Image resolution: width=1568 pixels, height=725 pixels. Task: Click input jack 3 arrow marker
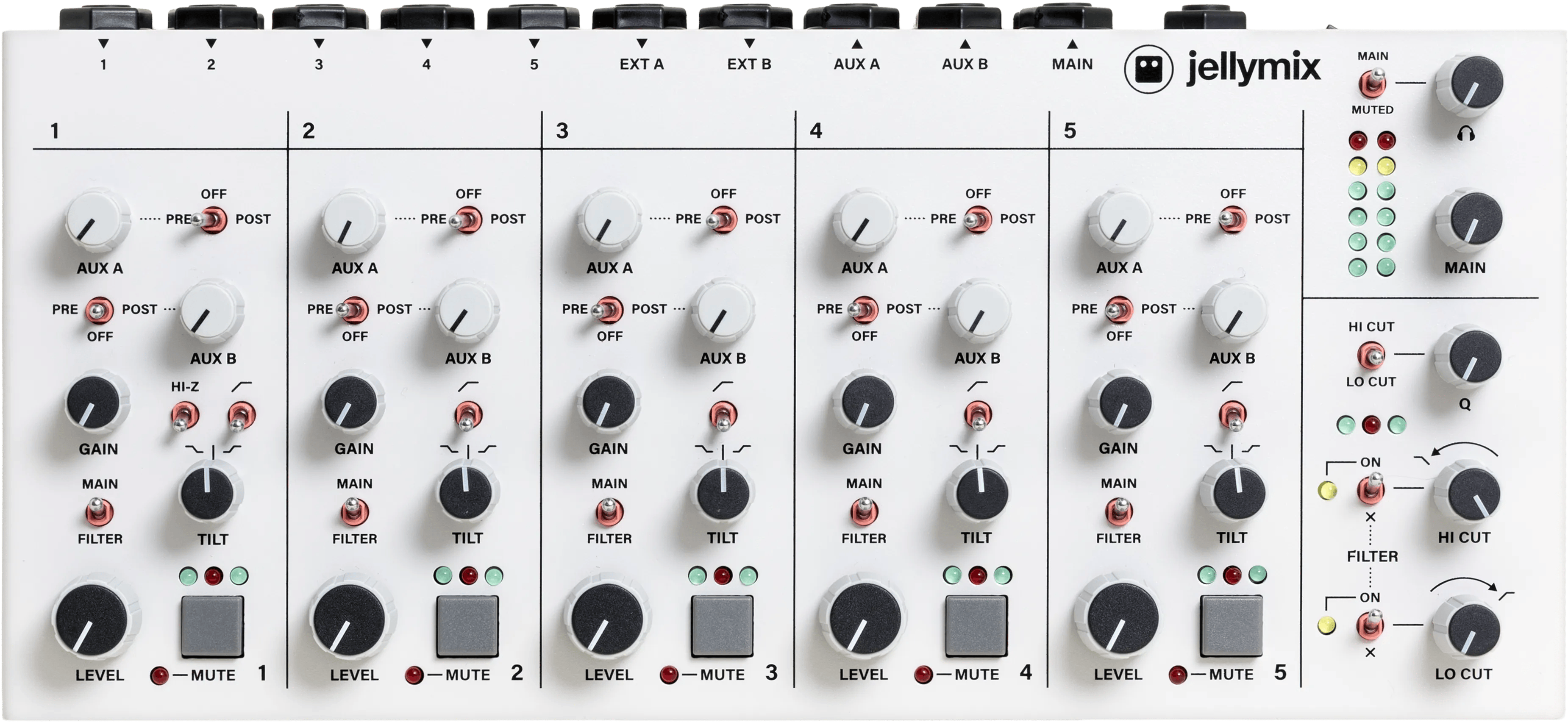point(318,43)
